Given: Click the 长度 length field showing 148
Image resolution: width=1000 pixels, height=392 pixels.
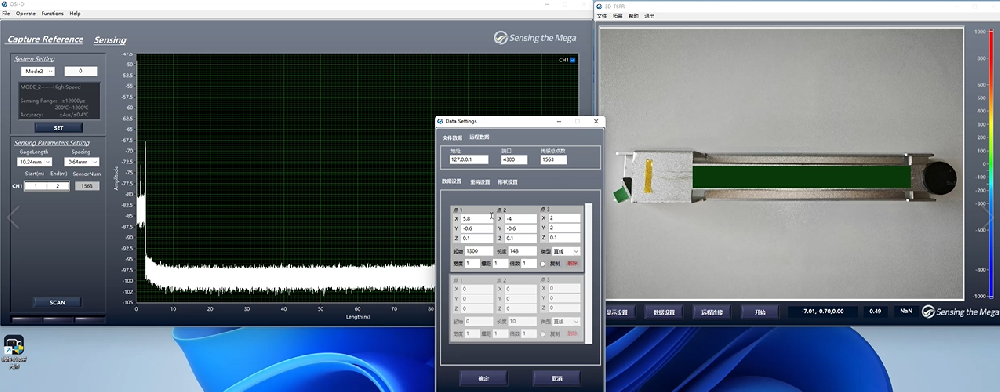Looking at the screenshot, I should tap(523, 251).
